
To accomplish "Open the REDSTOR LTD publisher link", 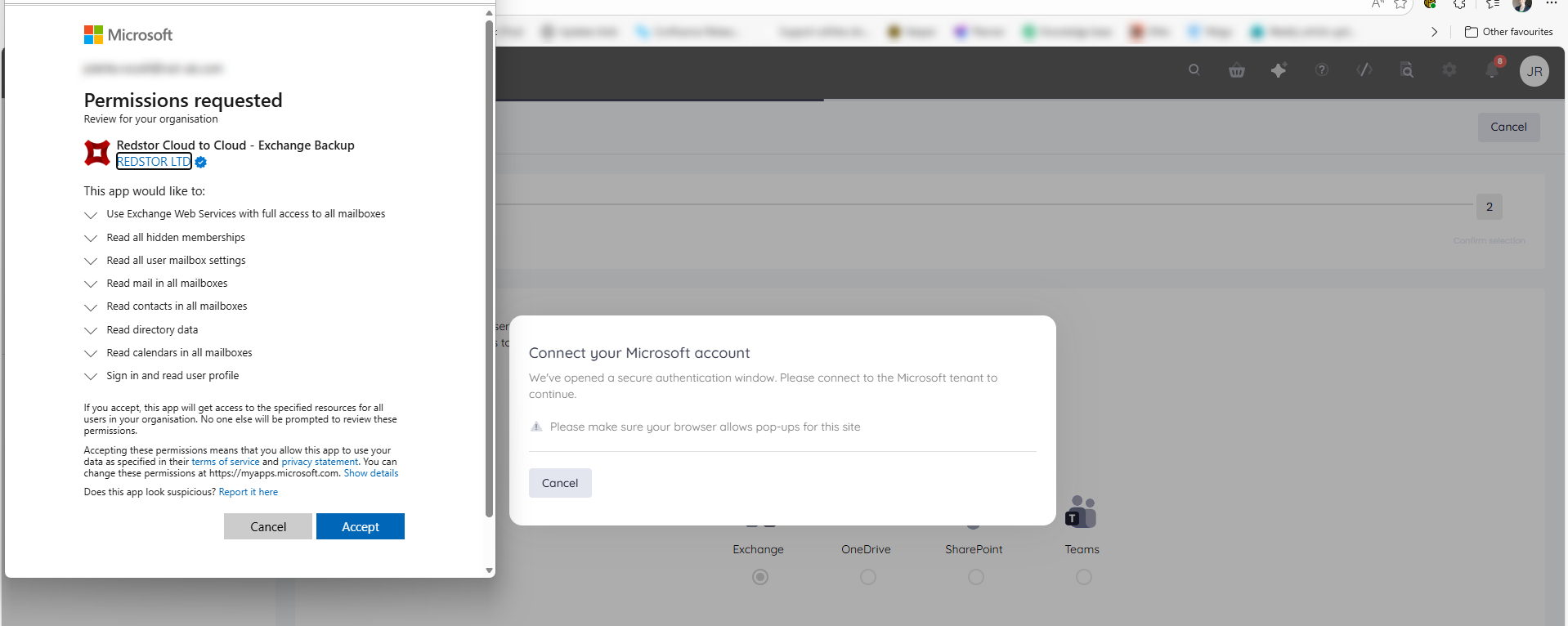I will click(154, 162).
